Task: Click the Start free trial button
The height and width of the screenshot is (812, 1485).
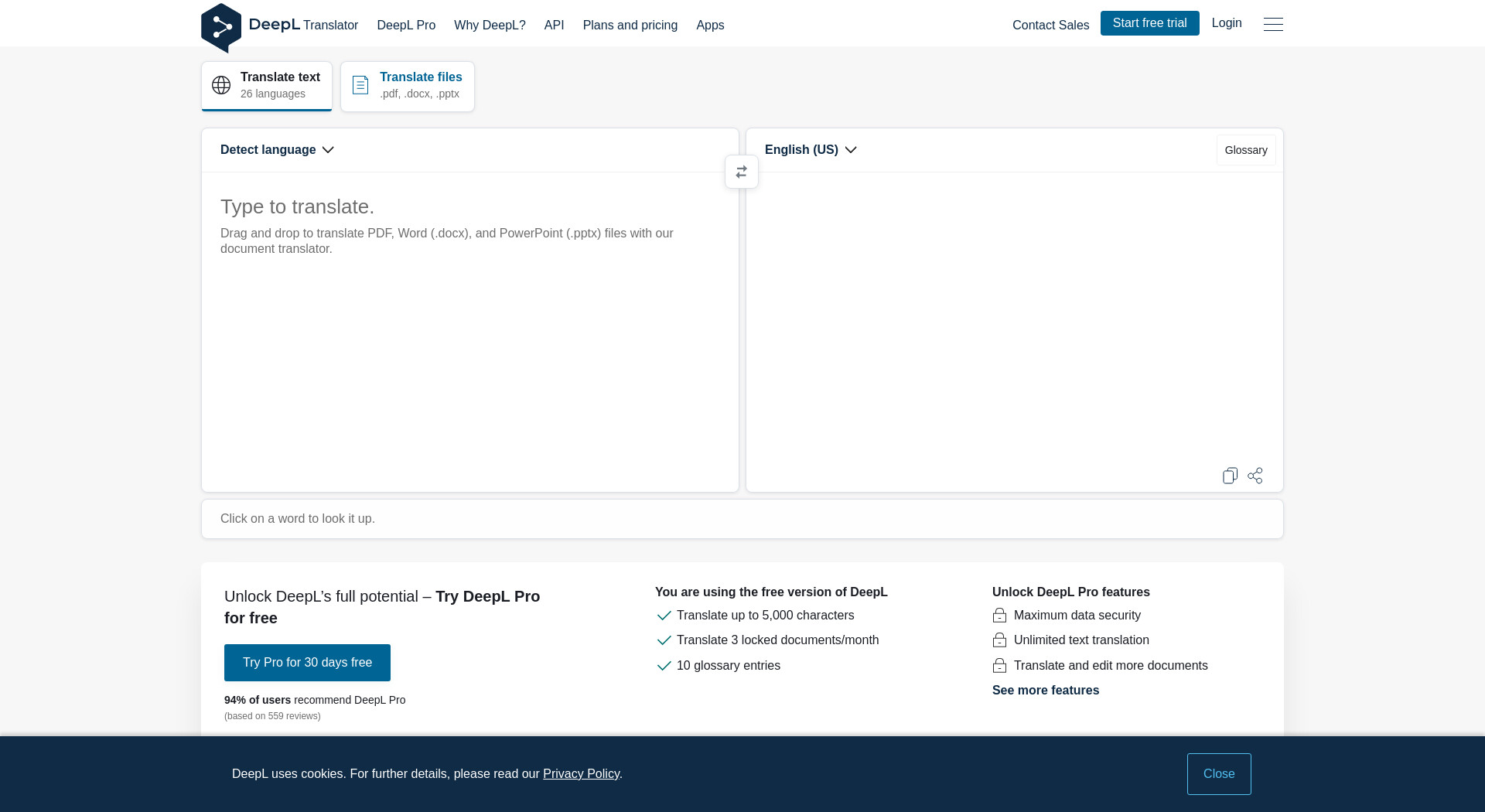Action: (x=1149, y=23)
